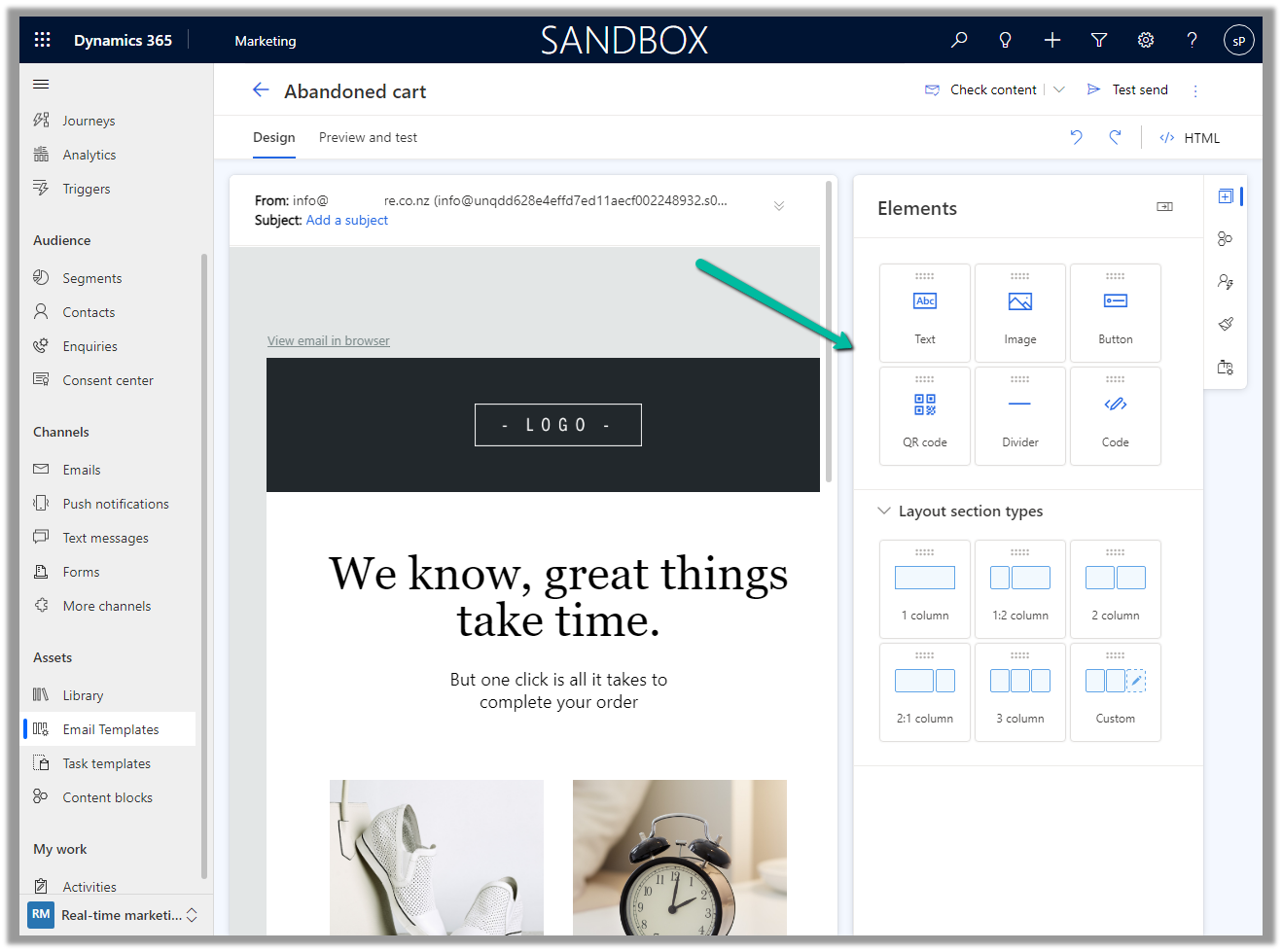Click the help question mark icon
This screenshot has width=1282, height=952.
(1193, 40)
